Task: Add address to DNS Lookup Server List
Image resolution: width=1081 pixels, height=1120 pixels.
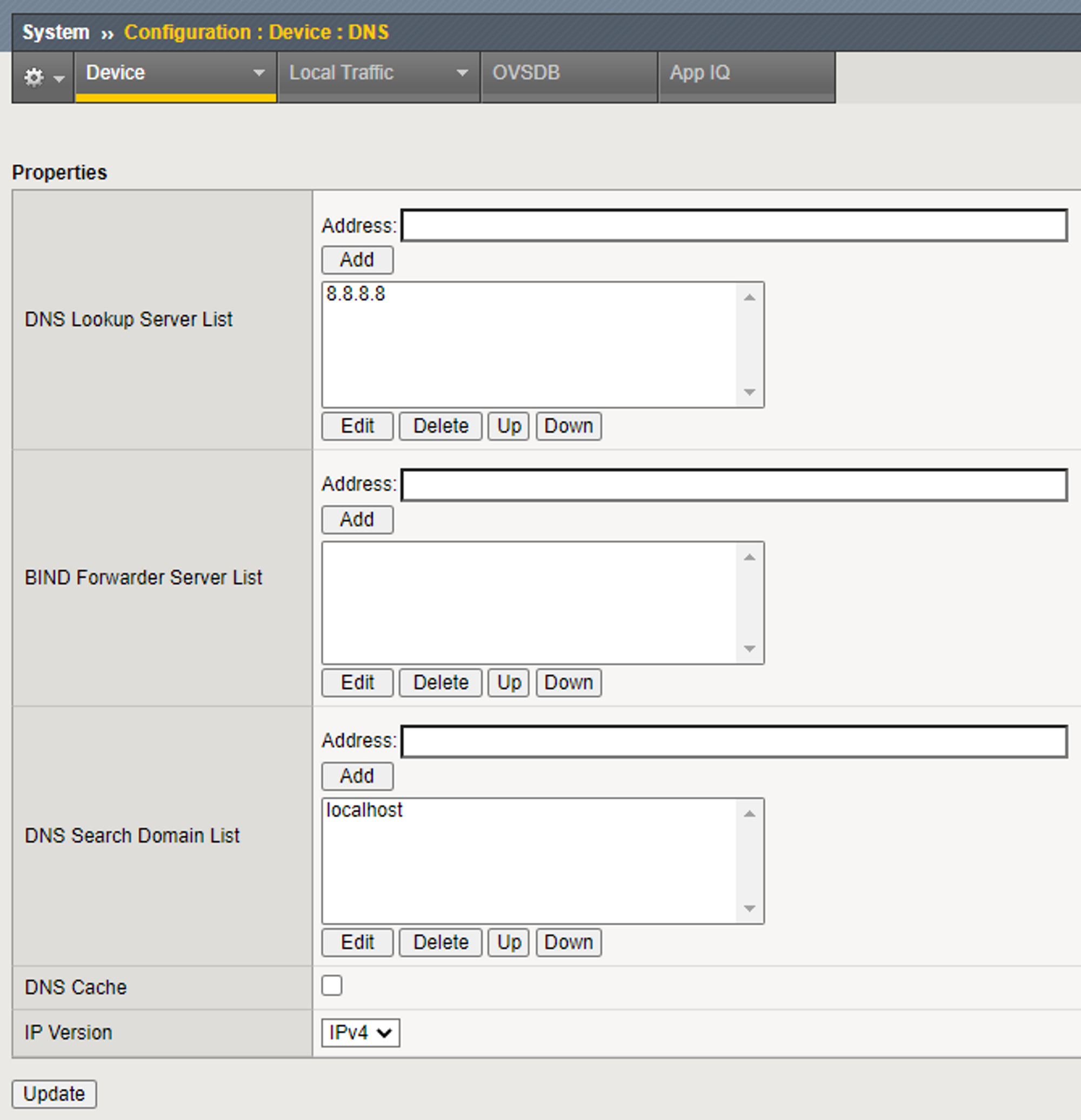Action: pyautogui.click(x=357, y=260)
